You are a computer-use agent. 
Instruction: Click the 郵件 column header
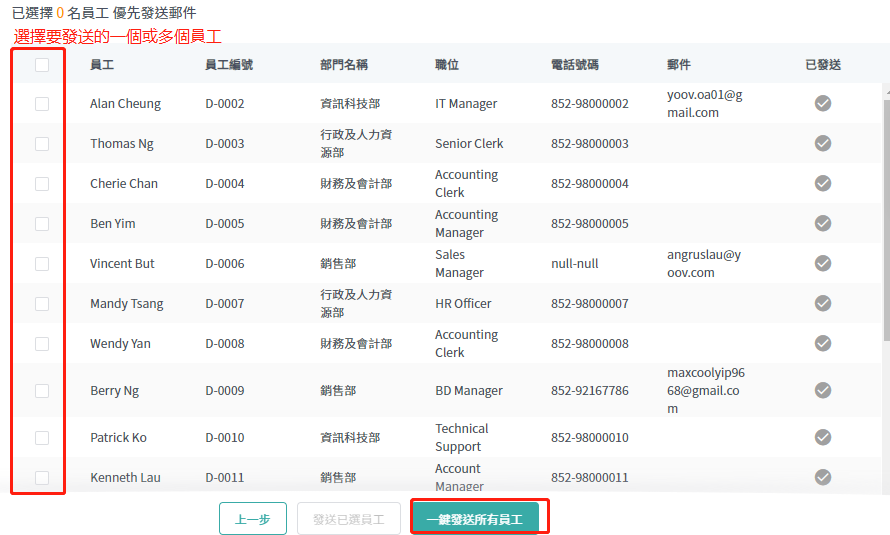(x=679, y=65)
